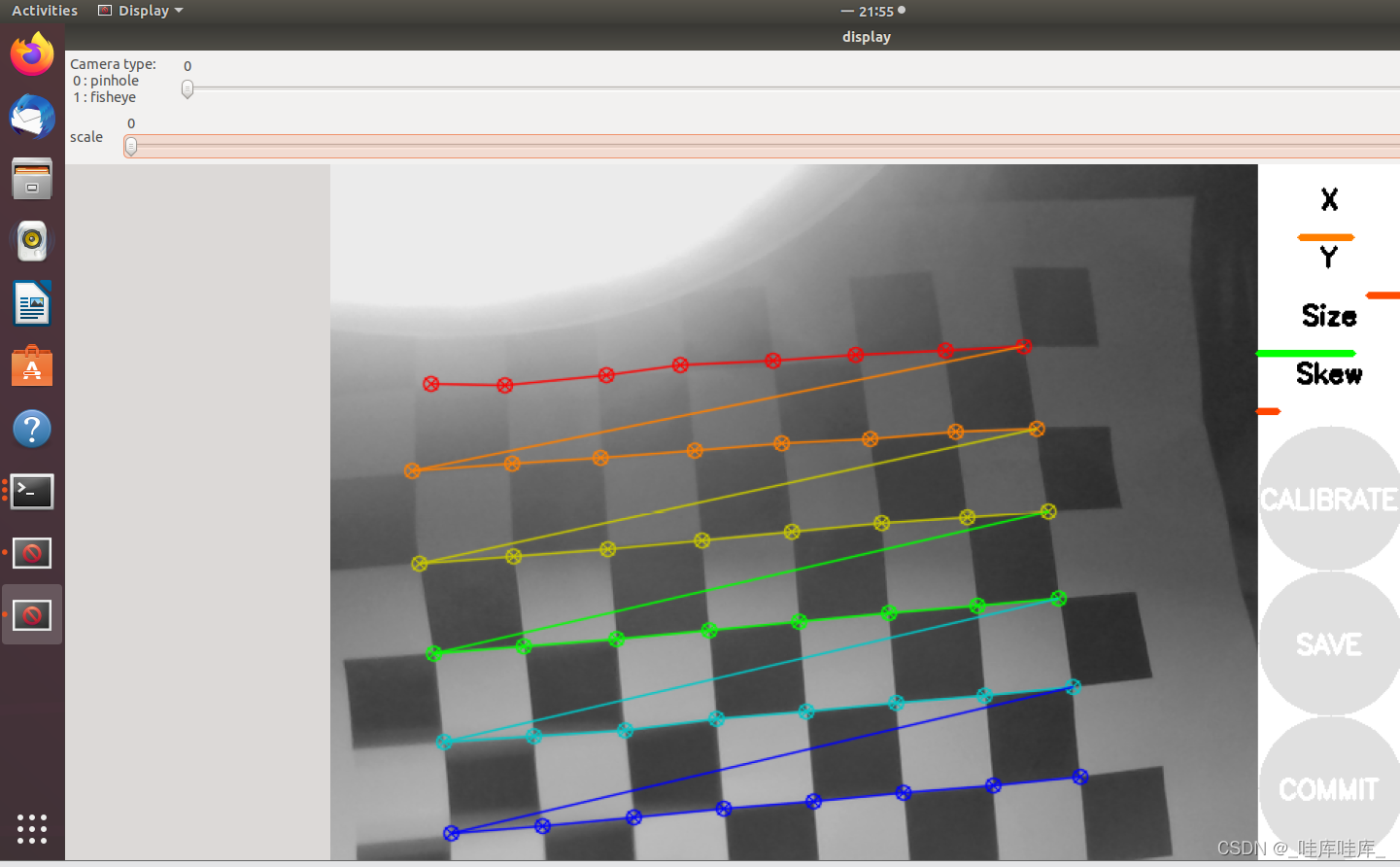Click the Size label

click(1329, 316)
